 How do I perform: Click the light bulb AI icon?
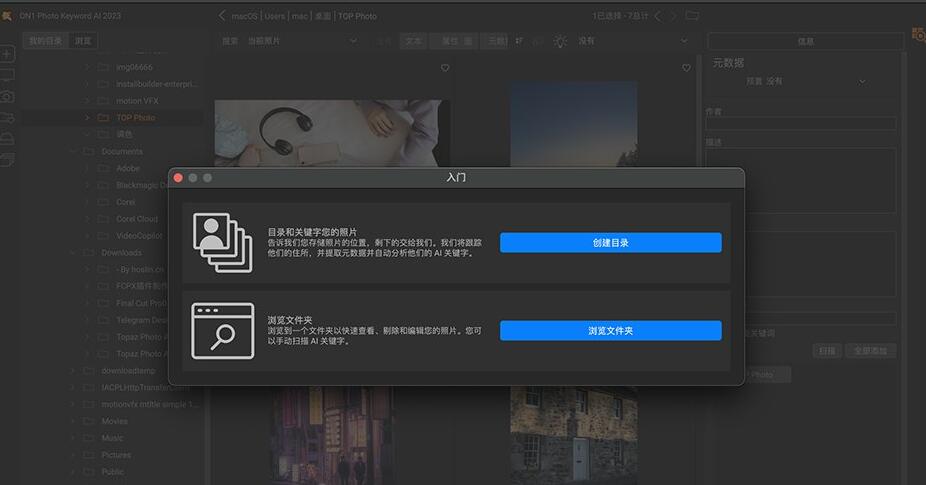tap(560, 41)
